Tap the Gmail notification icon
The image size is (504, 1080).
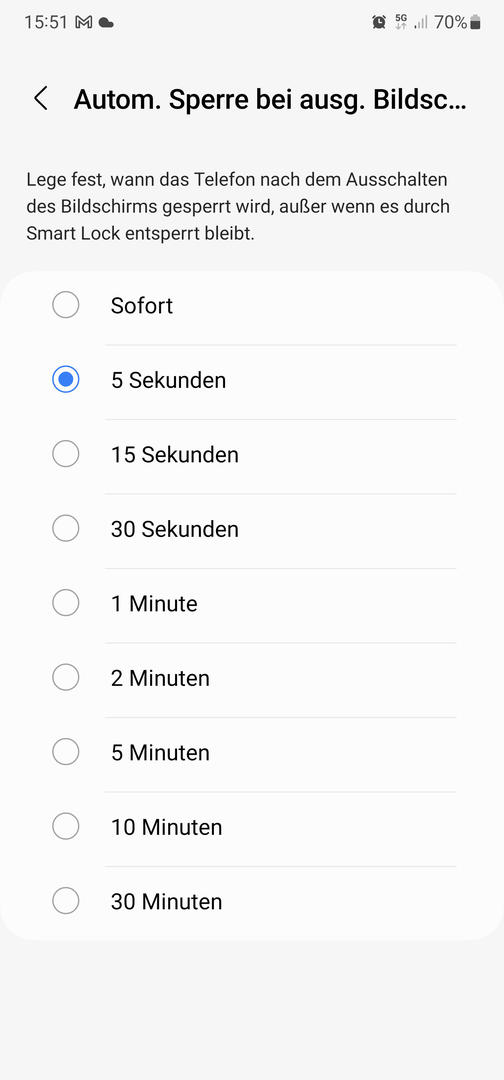click(83, 23)
